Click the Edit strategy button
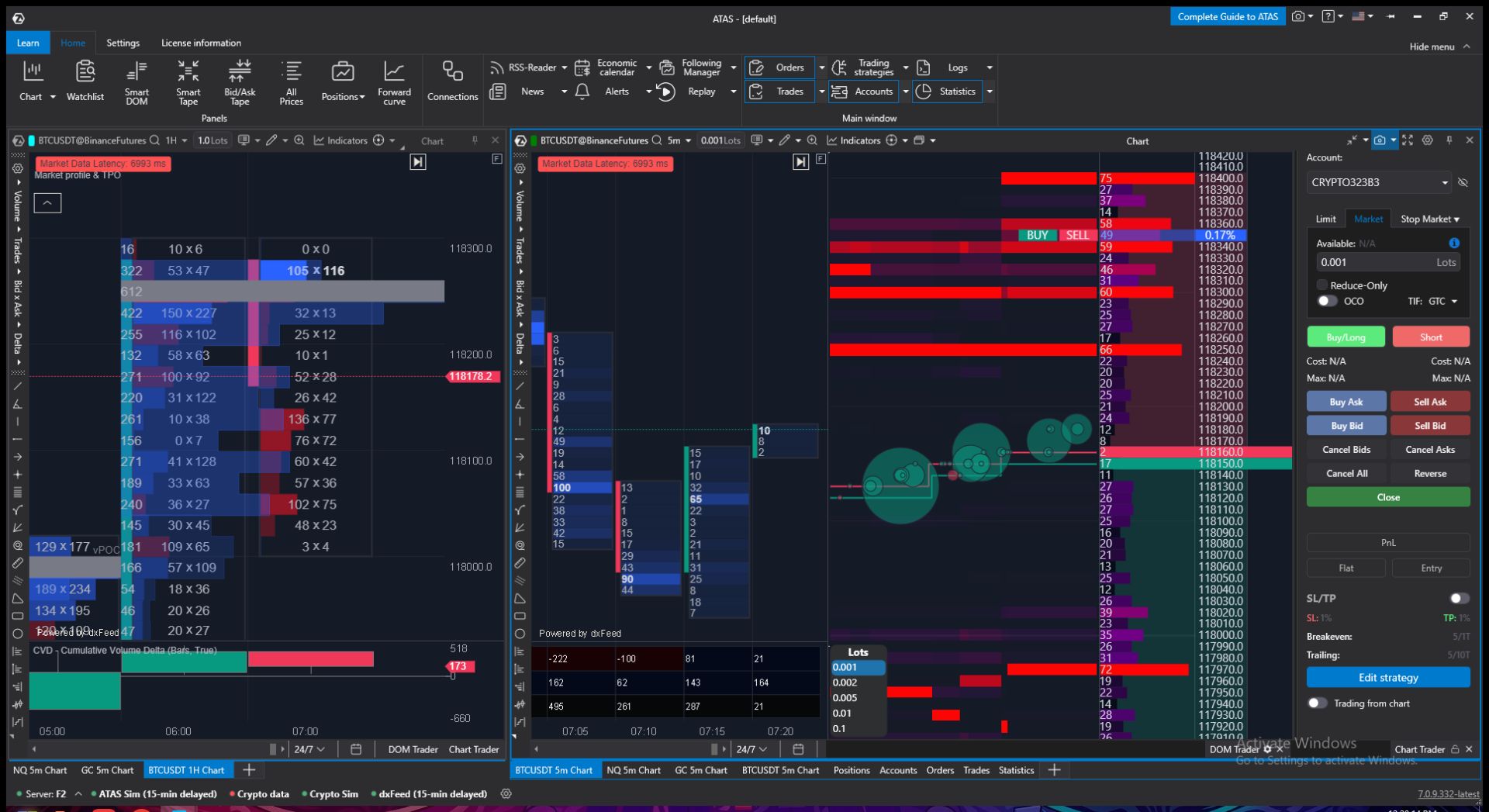This screenshot has width=1489, height=812. [1388, 677]
